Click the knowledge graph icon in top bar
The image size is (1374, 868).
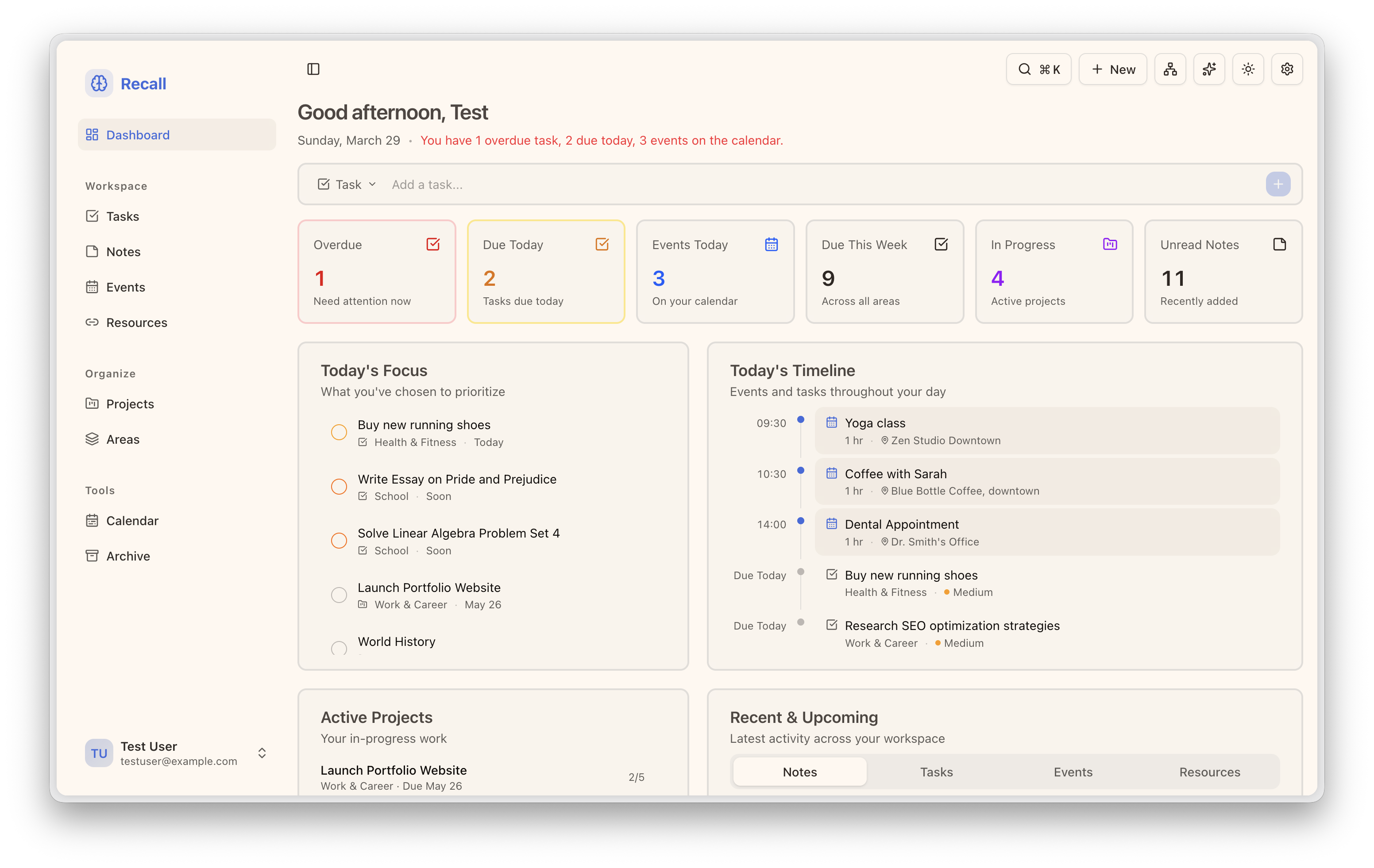click(1170, 69)
